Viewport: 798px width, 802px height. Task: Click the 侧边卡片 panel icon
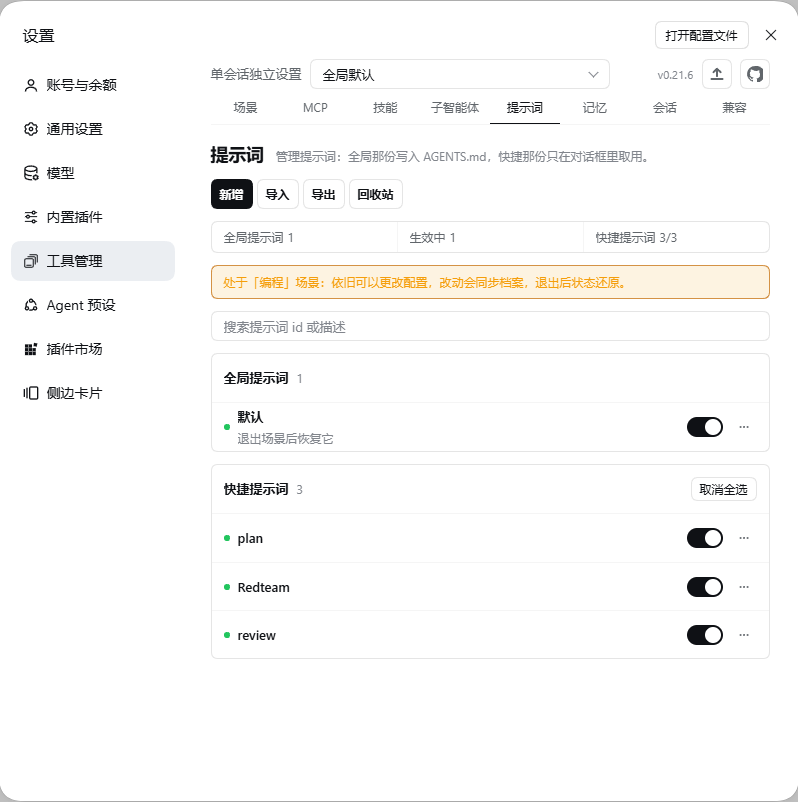[x=31, y=393]
